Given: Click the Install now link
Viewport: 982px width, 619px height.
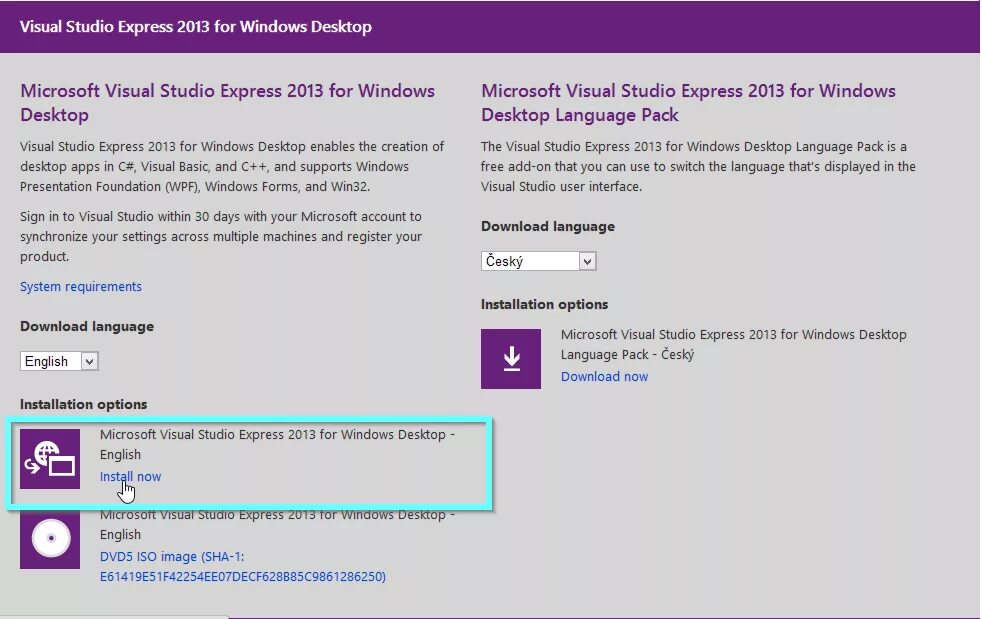Looking at the screenshot, I should [130, 476].
